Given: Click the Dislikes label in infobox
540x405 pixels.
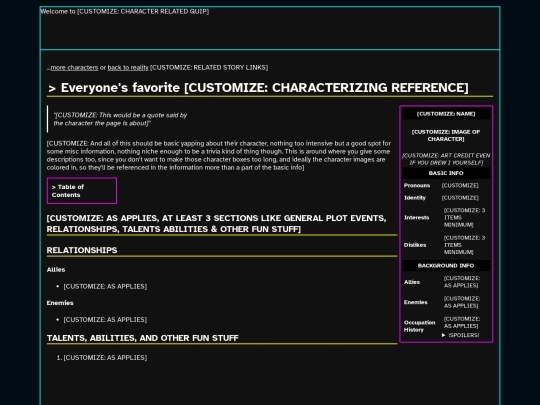Looking at the screenshot, I should [415, 245].
